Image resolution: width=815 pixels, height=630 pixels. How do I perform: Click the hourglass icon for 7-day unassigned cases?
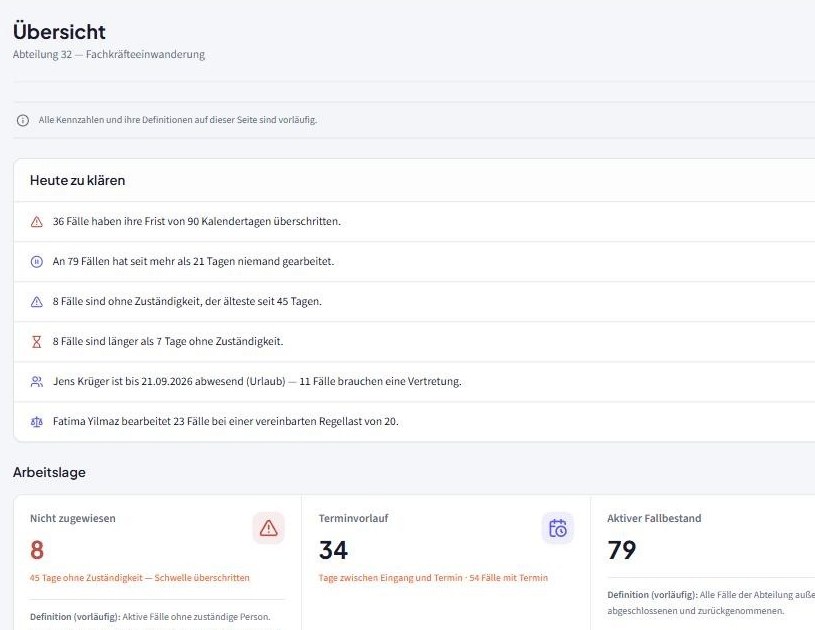pos(36,342)
